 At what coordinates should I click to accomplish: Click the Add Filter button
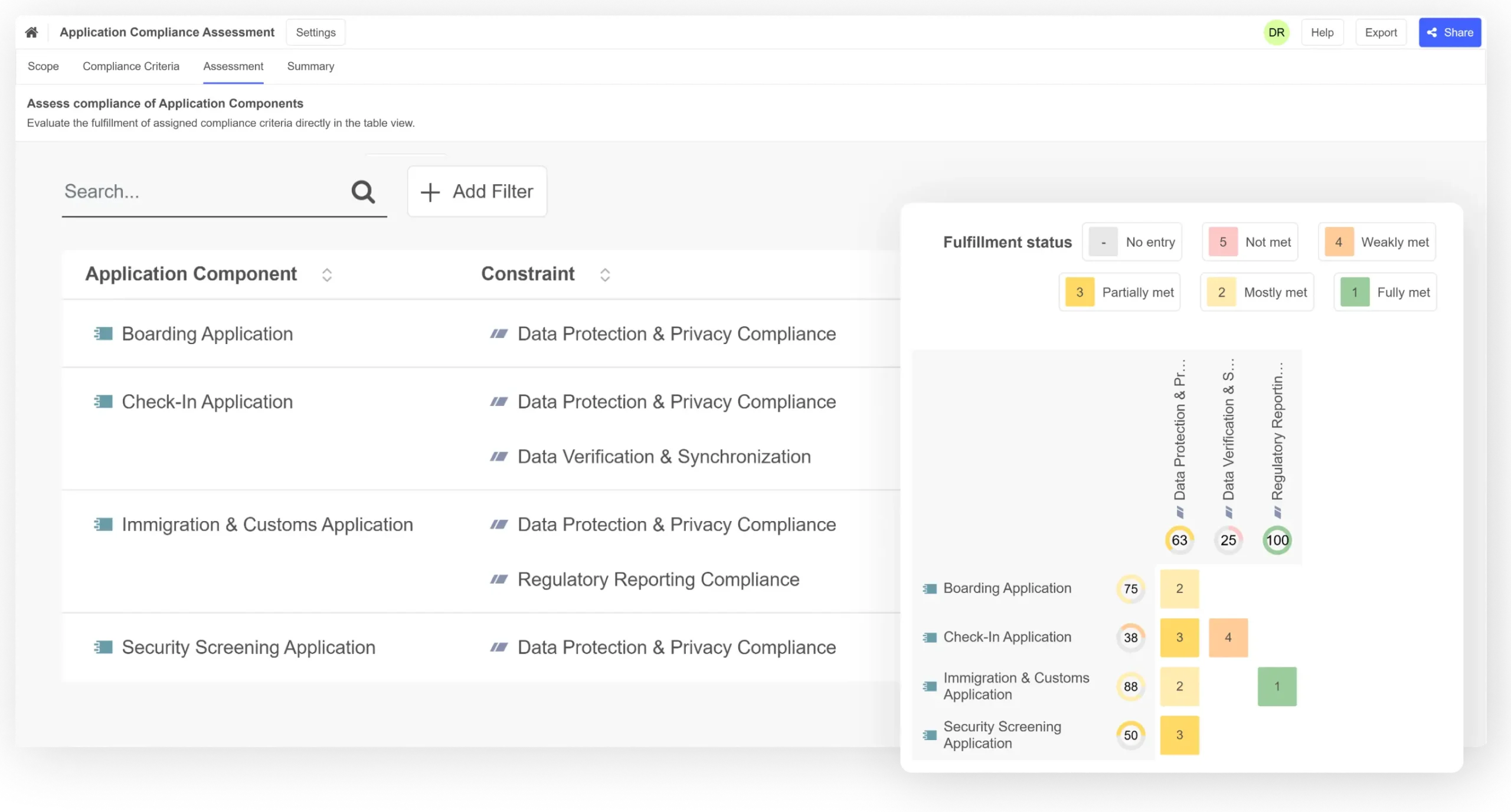point(477,192)
